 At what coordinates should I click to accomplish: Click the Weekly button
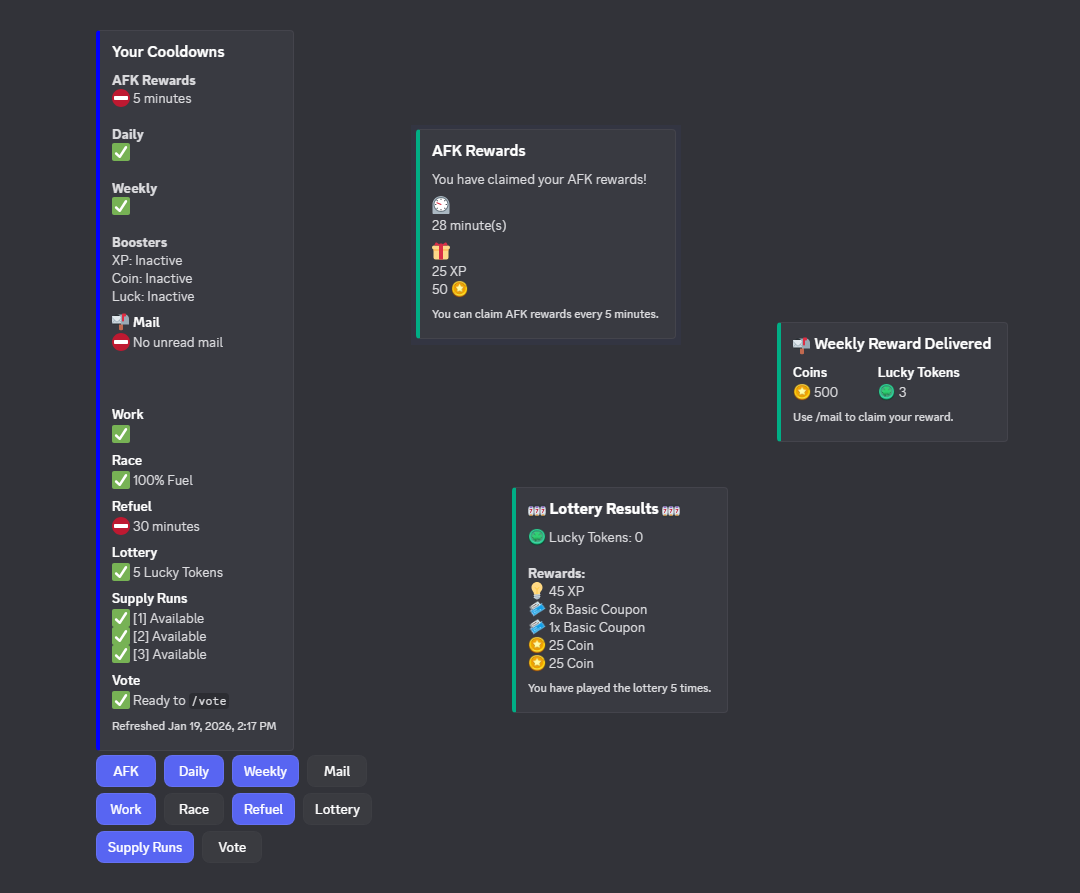(265, 771)
